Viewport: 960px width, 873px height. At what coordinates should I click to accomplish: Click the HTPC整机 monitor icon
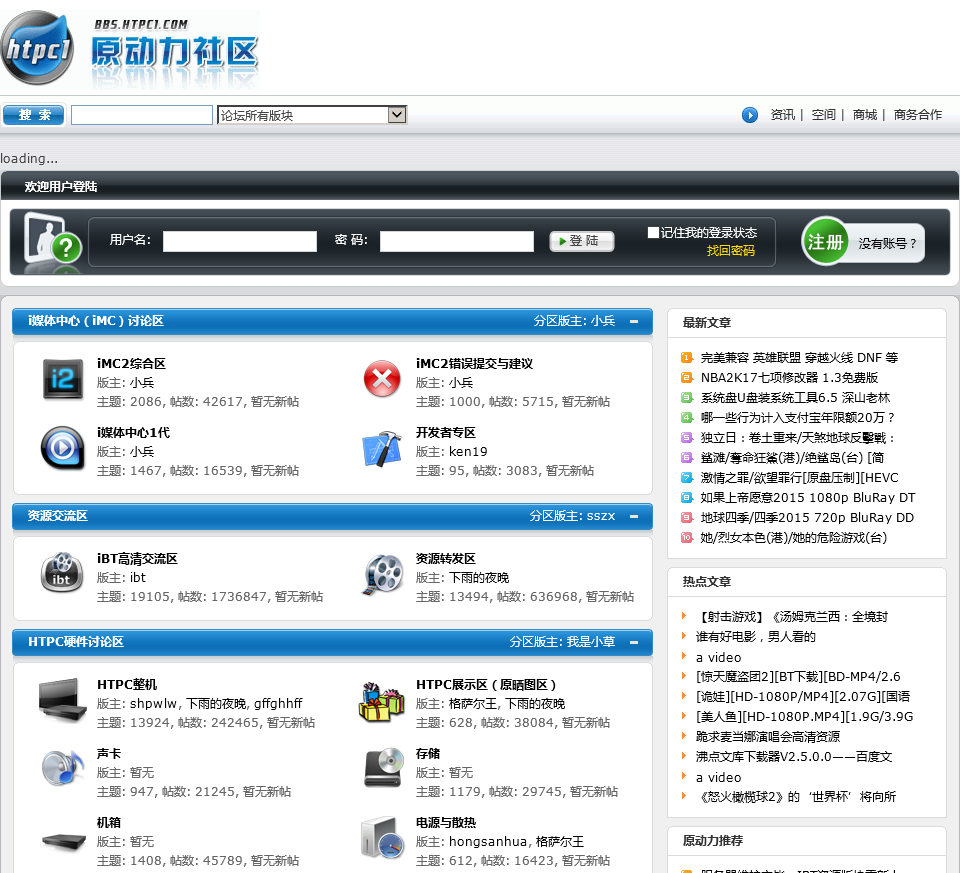coord(62,699)
